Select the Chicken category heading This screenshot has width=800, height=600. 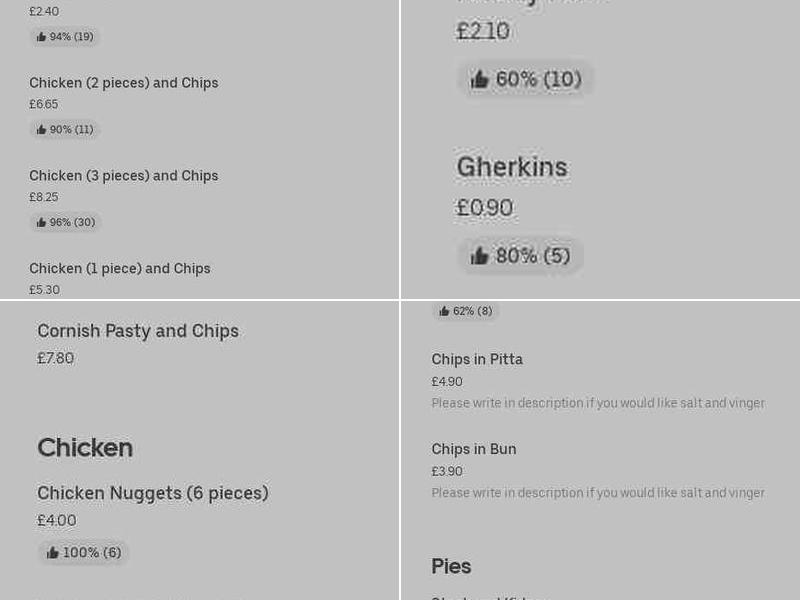click(x=85, y=448)
